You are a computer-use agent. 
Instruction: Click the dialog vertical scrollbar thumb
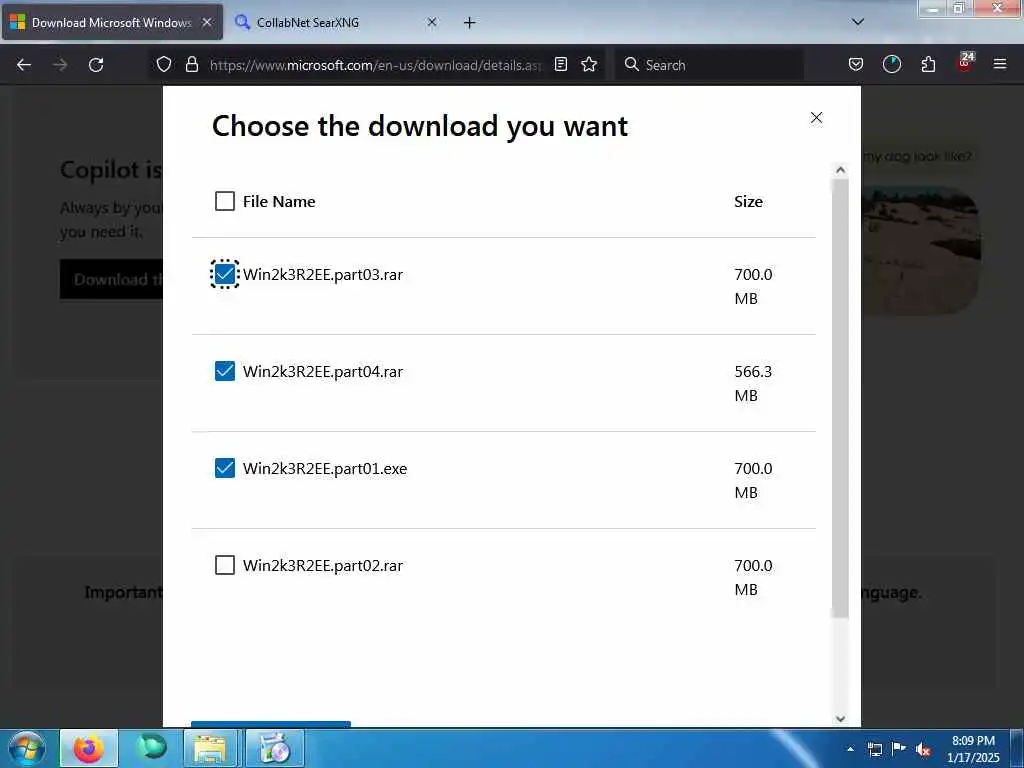point(840,398)
